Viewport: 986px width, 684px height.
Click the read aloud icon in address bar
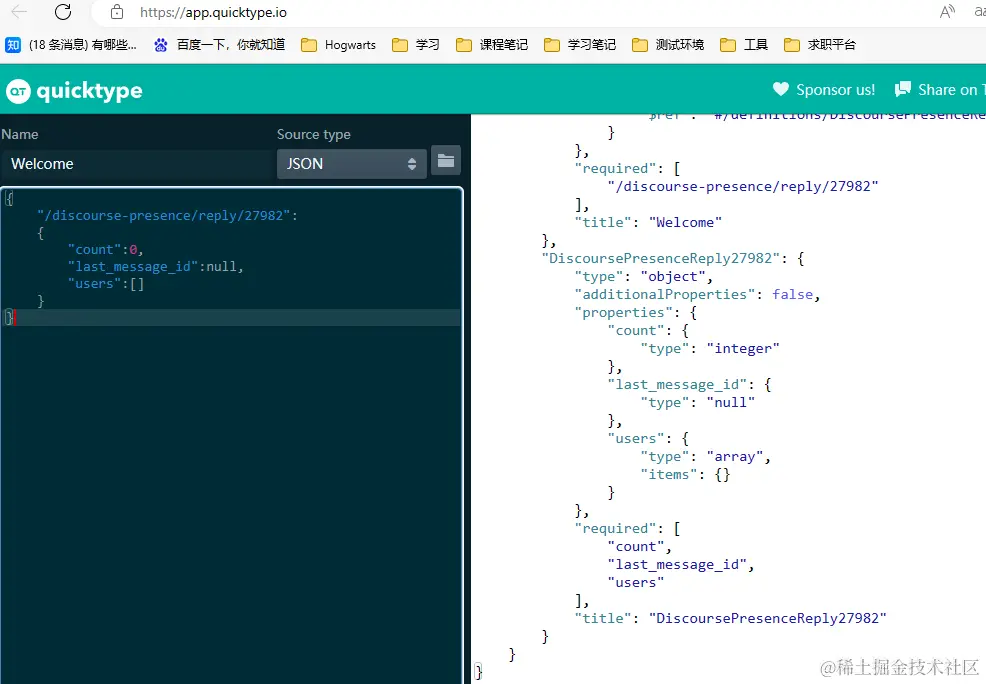point(947,12)
